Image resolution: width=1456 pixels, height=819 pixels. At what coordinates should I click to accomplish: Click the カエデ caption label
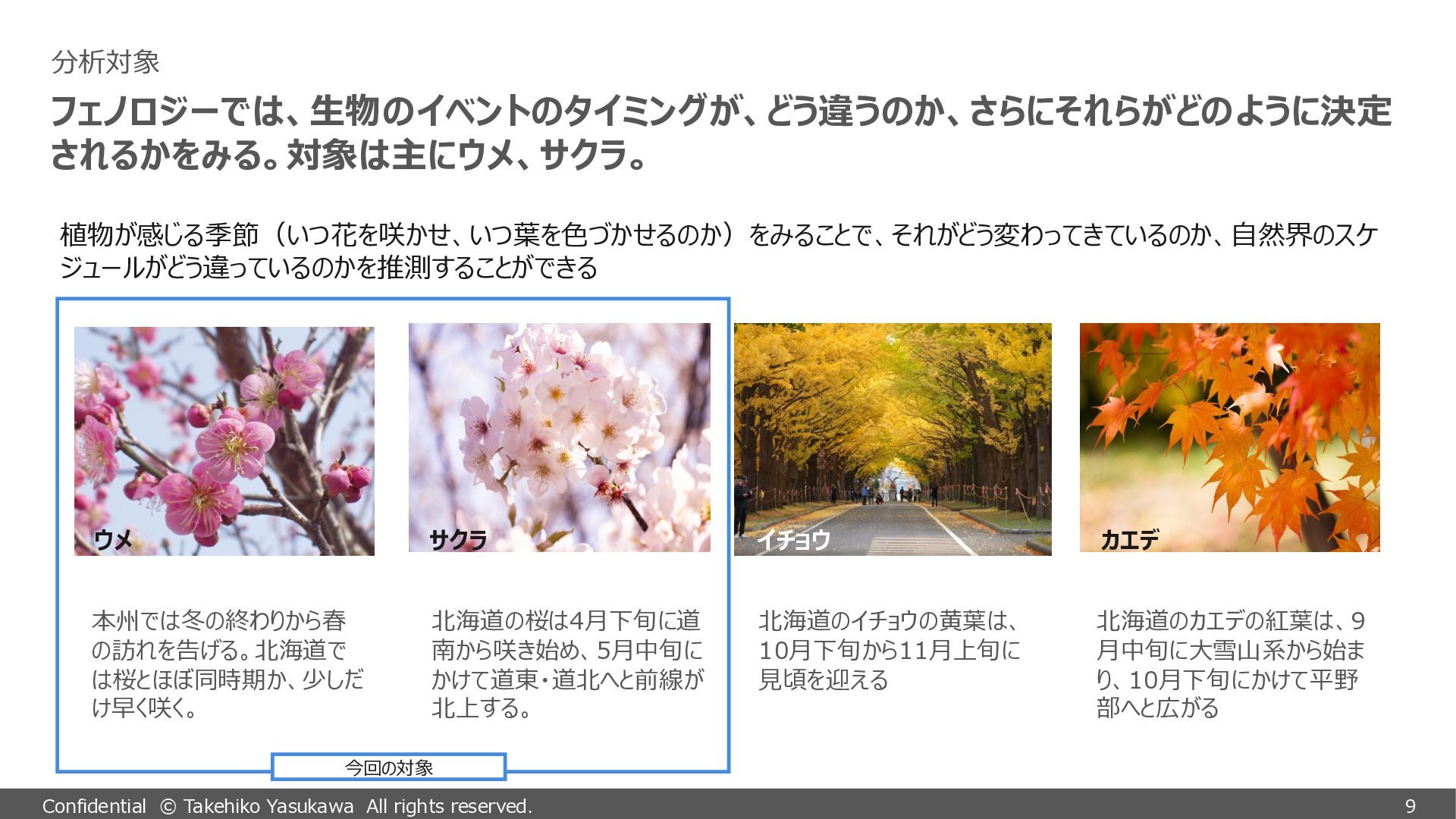pyautogui.click(x=1129, y=540)
